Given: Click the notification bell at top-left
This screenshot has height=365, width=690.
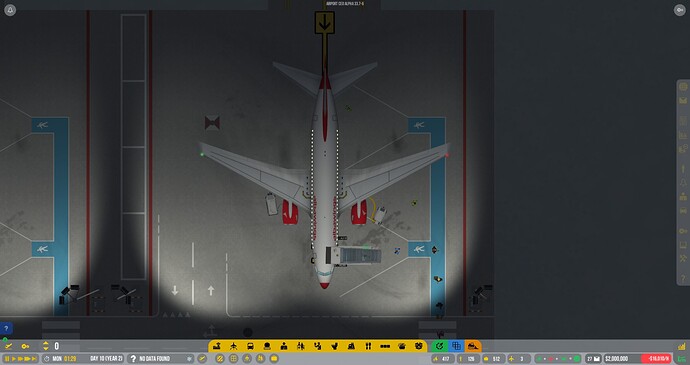Looking at the screenshot, I should point(10,10).
